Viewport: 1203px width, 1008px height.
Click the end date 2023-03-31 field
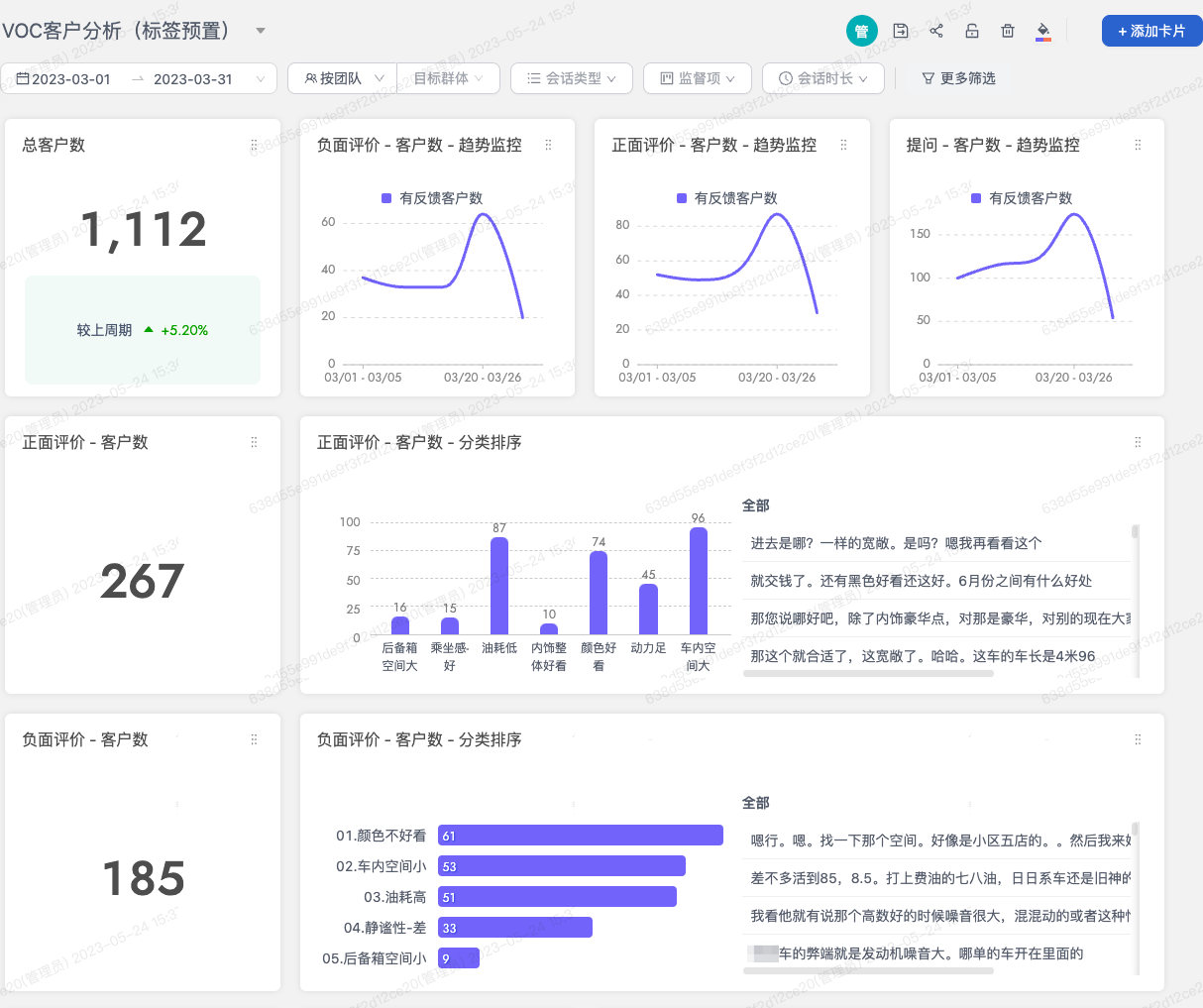point(193,78)
